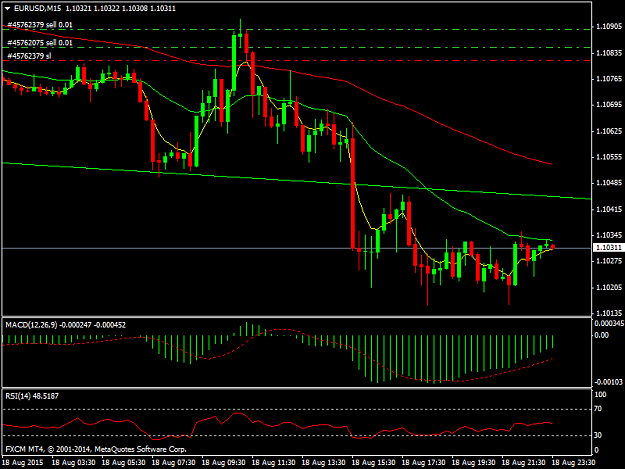Click the 1.10555 price scale value

click(609, 157)
